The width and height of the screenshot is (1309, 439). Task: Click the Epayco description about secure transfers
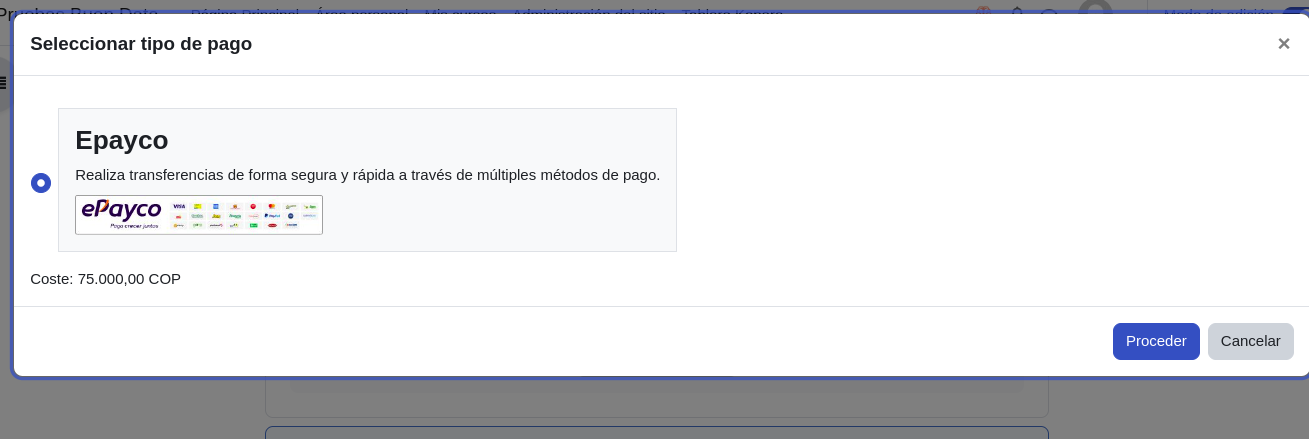pos(367,175)
